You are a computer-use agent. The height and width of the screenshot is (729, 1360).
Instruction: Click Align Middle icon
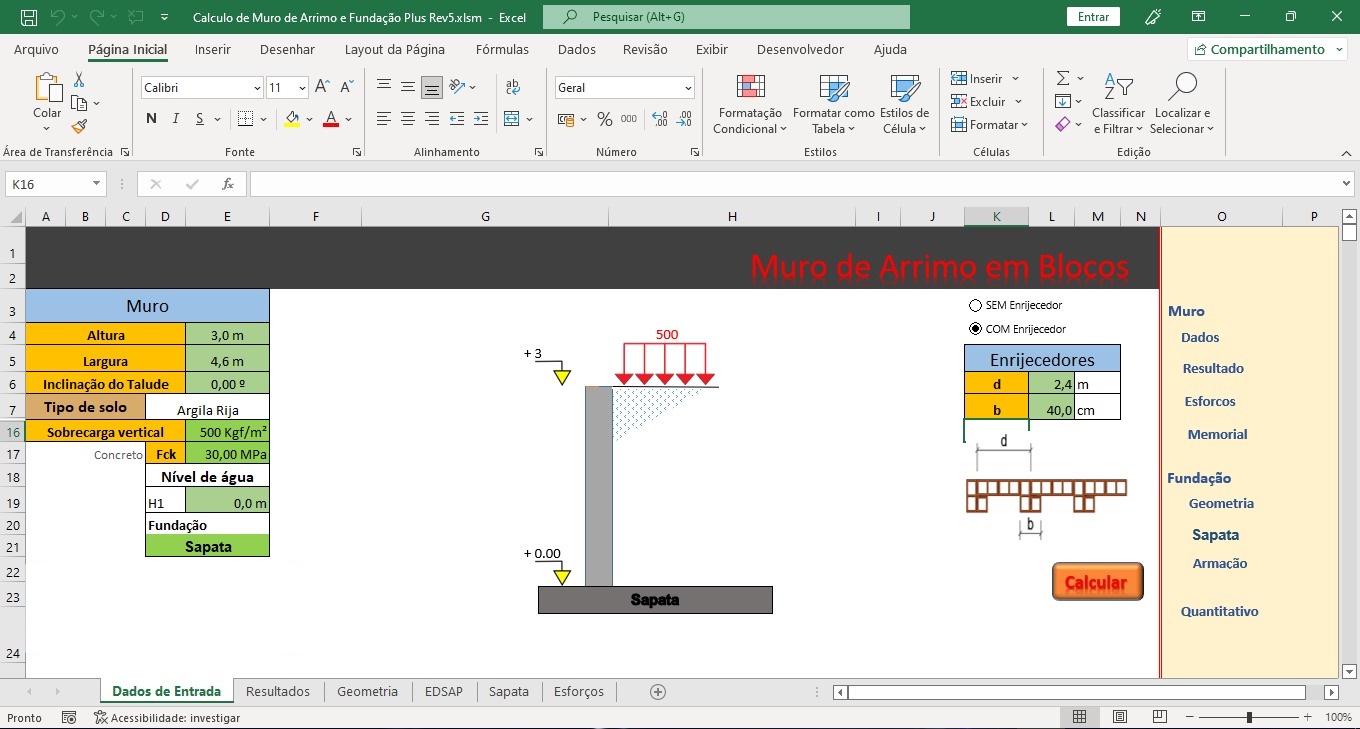point(408,87)
